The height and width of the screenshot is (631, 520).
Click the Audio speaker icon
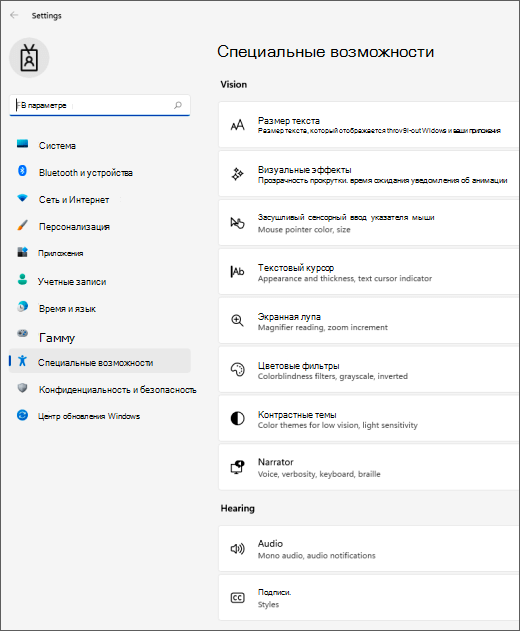pyautogui.click(x=237, y=549)
